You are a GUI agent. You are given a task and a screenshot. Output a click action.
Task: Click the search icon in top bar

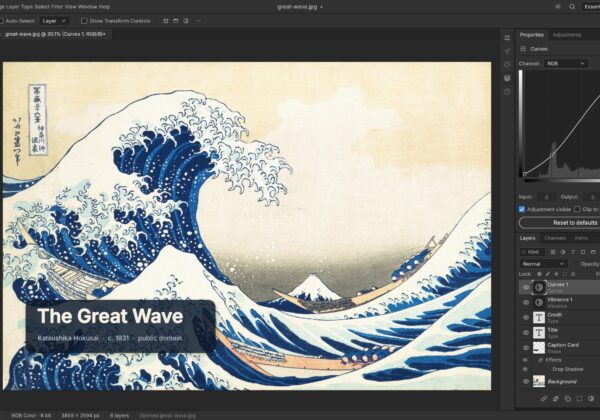(x=572, y=7)
